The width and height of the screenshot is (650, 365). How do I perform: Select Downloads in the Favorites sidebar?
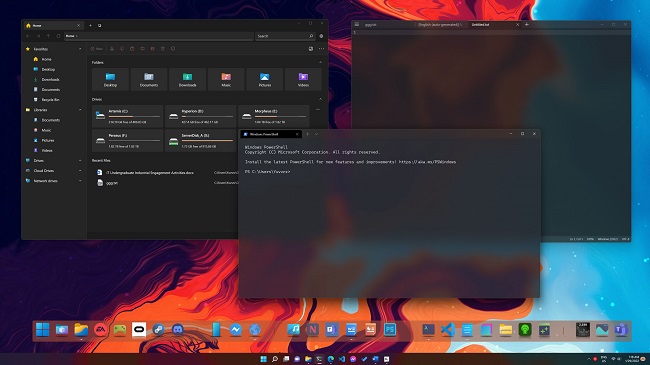50,79
